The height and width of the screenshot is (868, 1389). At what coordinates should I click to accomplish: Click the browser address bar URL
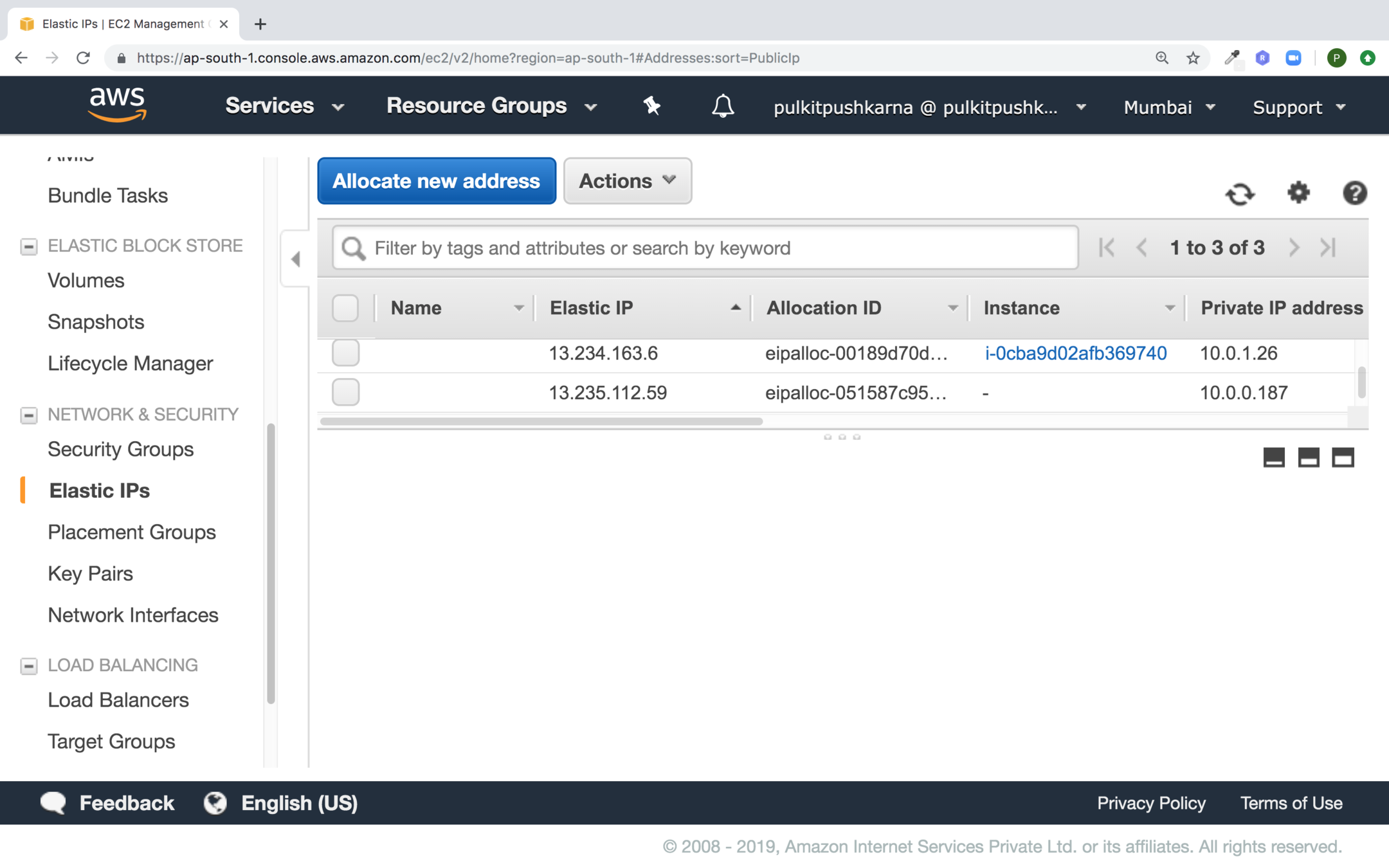point(468,58)
